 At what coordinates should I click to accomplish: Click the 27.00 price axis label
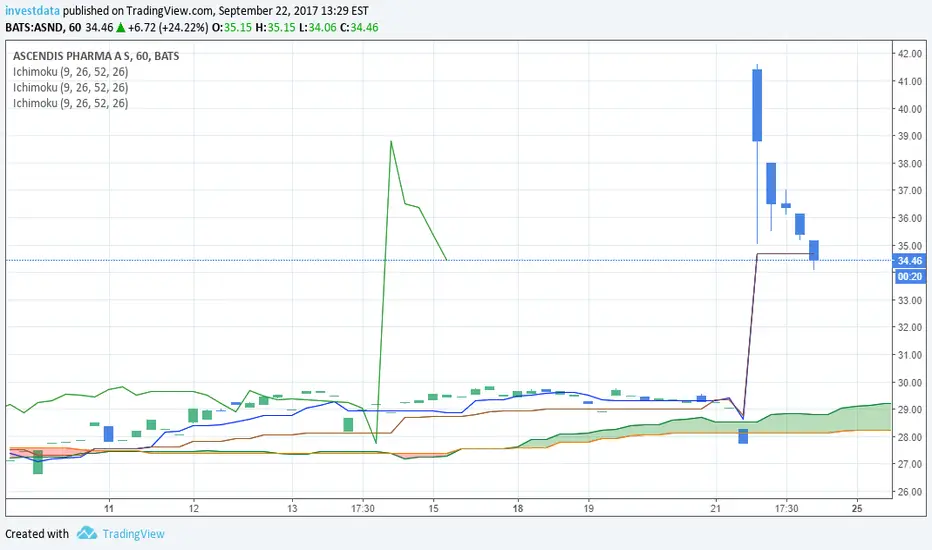coord(909,464)
